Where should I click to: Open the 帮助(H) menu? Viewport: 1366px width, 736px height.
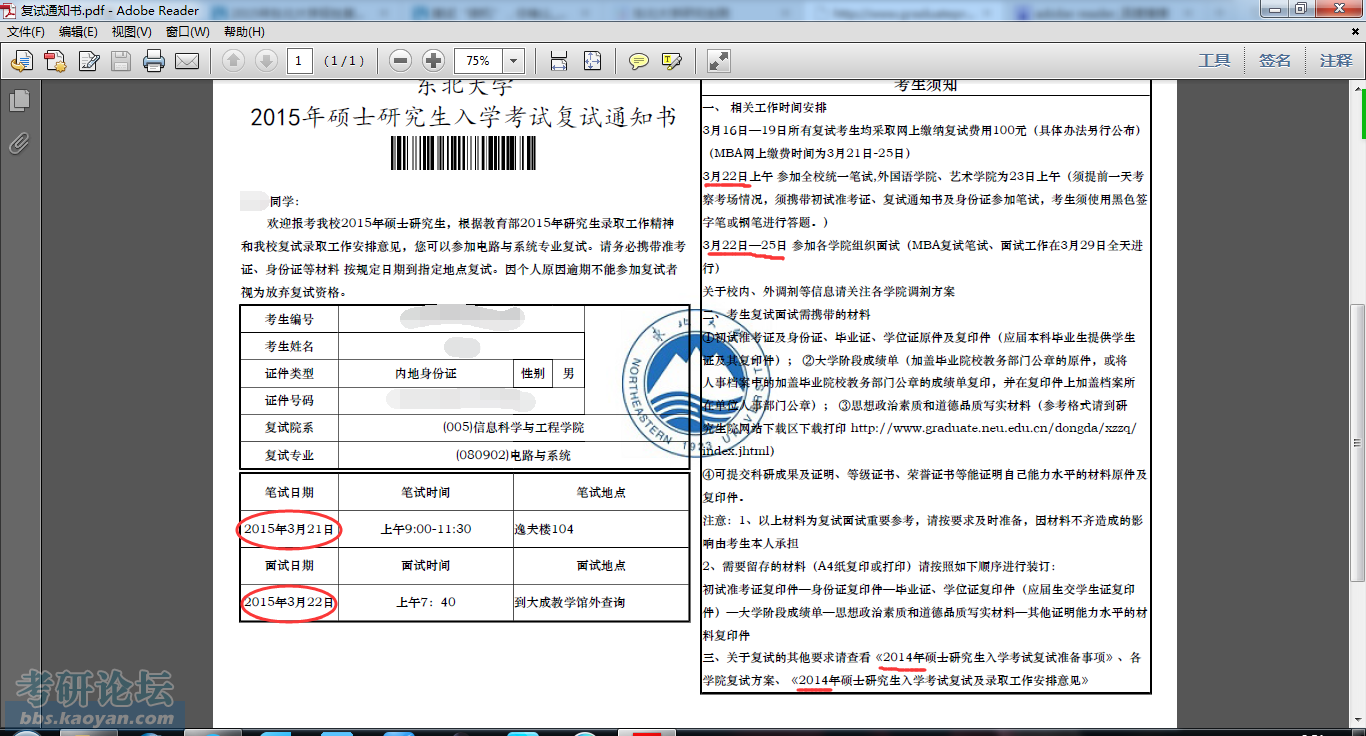244,32
